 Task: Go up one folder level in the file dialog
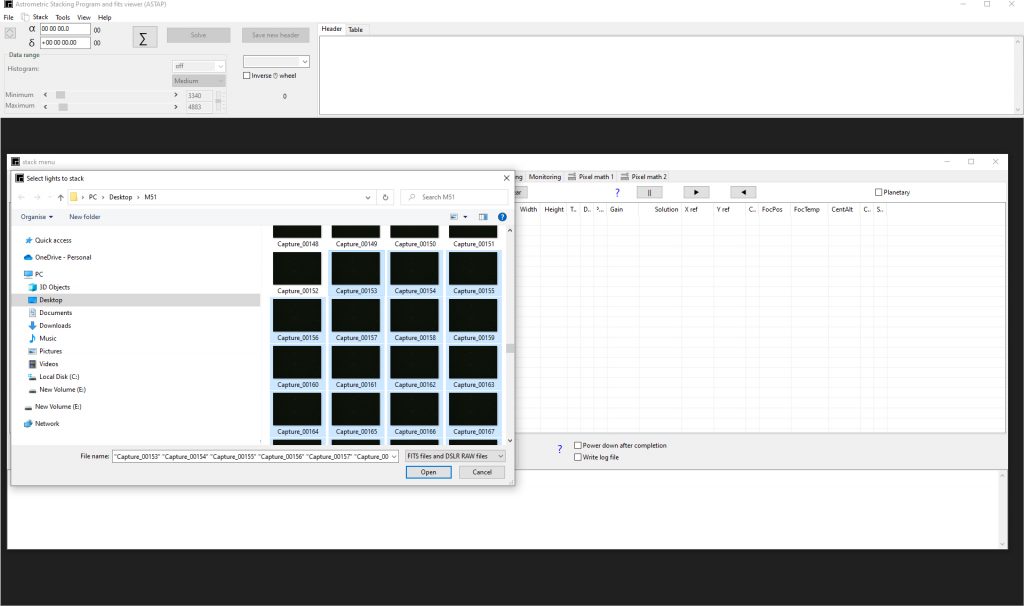(x=60, y=197)
